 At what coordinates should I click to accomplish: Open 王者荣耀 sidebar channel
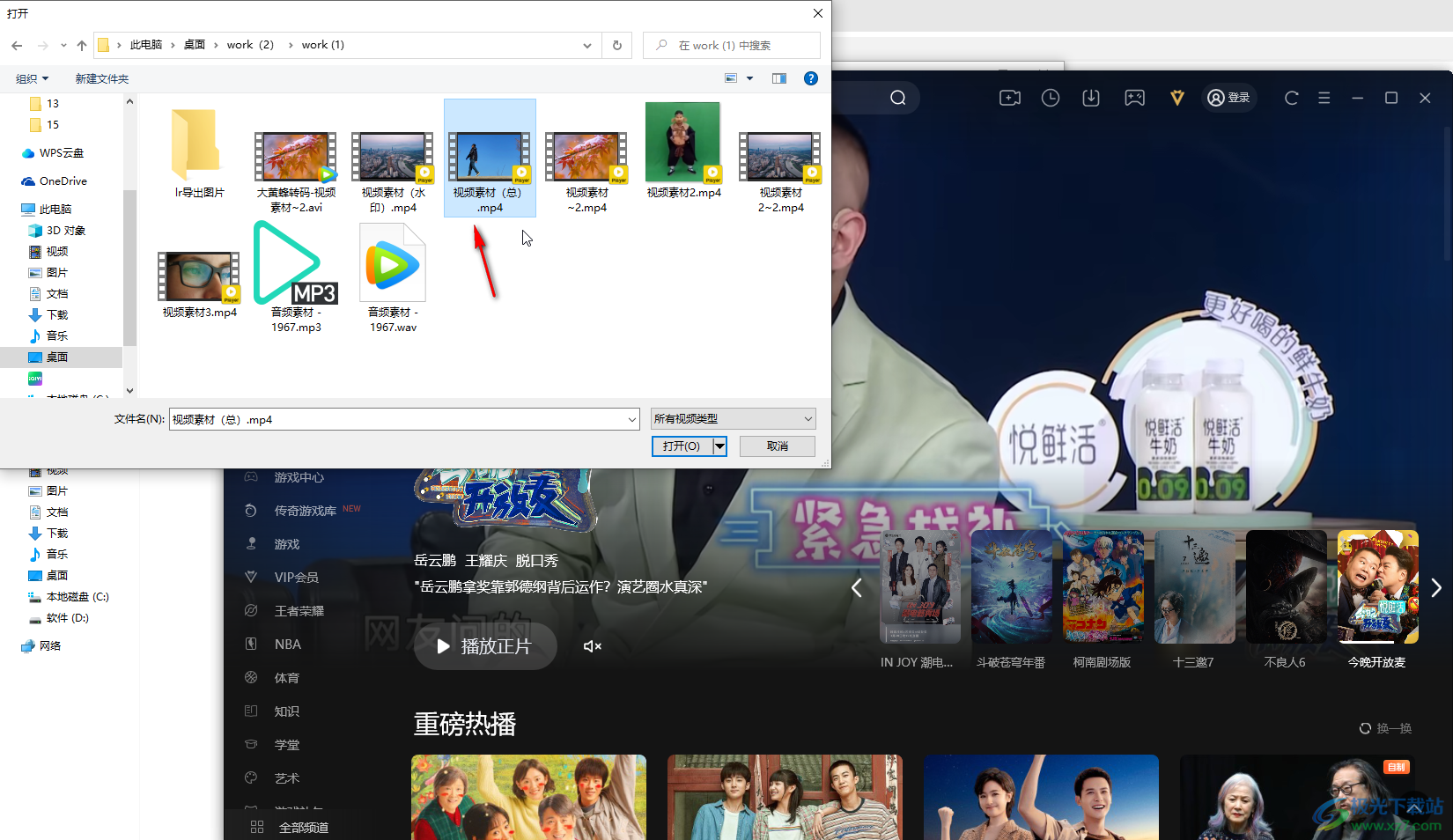(299, 611)
